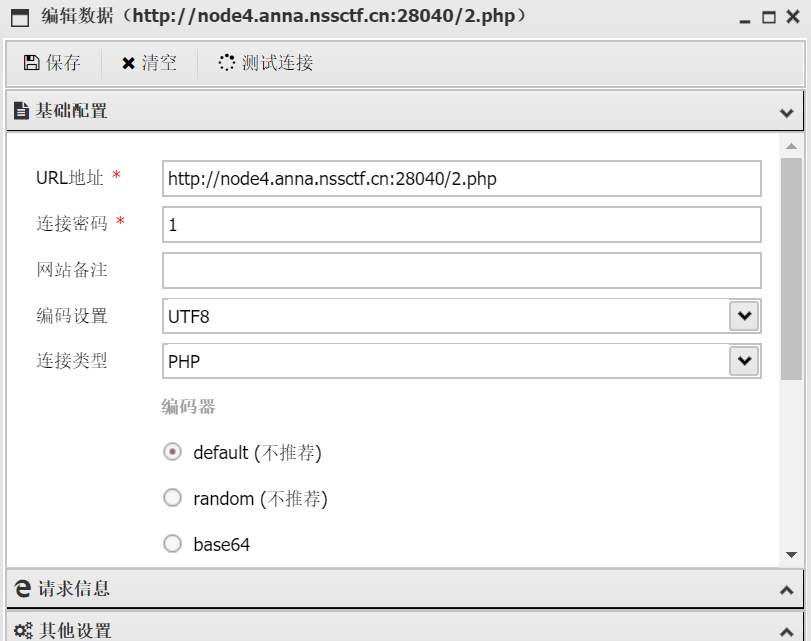The image size is (811, 641).
Task: Click the connection password input field
Action: 462,225
